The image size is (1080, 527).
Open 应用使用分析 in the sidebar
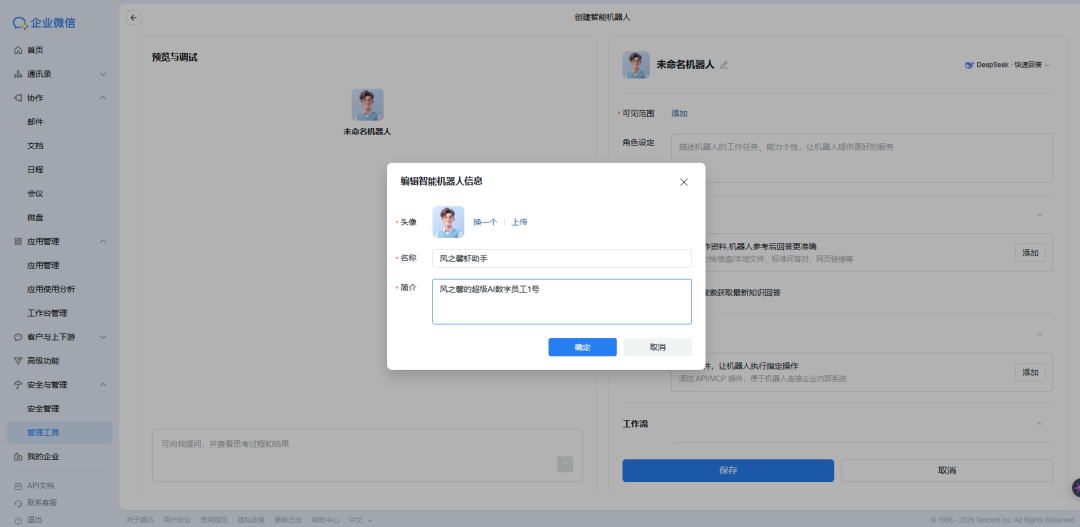click(x=51, y=289)
